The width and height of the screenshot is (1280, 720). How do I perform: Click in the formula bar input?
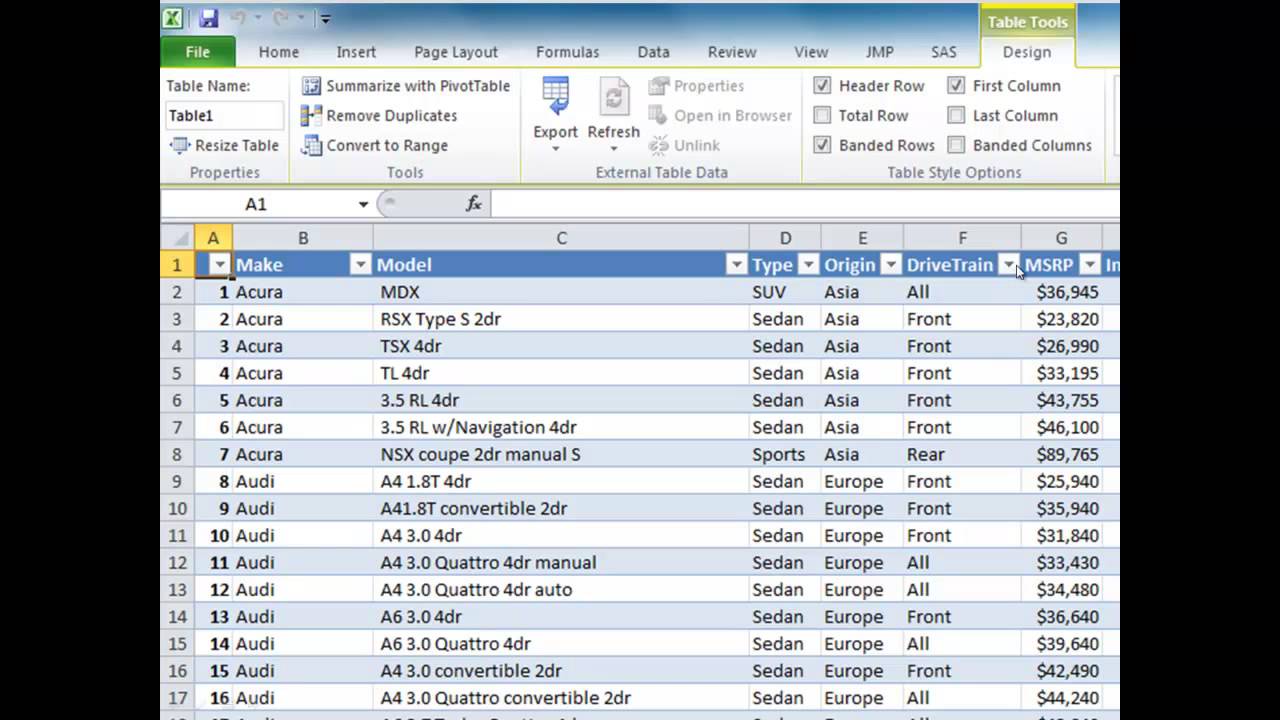click(x=805, y=204)
